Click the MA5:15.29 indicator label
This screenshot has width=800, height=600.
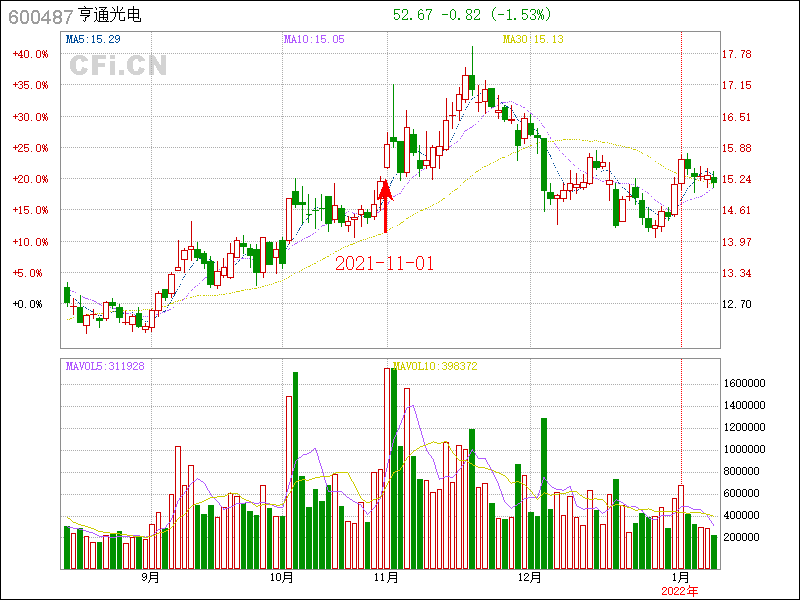click(x=93, y=39)
